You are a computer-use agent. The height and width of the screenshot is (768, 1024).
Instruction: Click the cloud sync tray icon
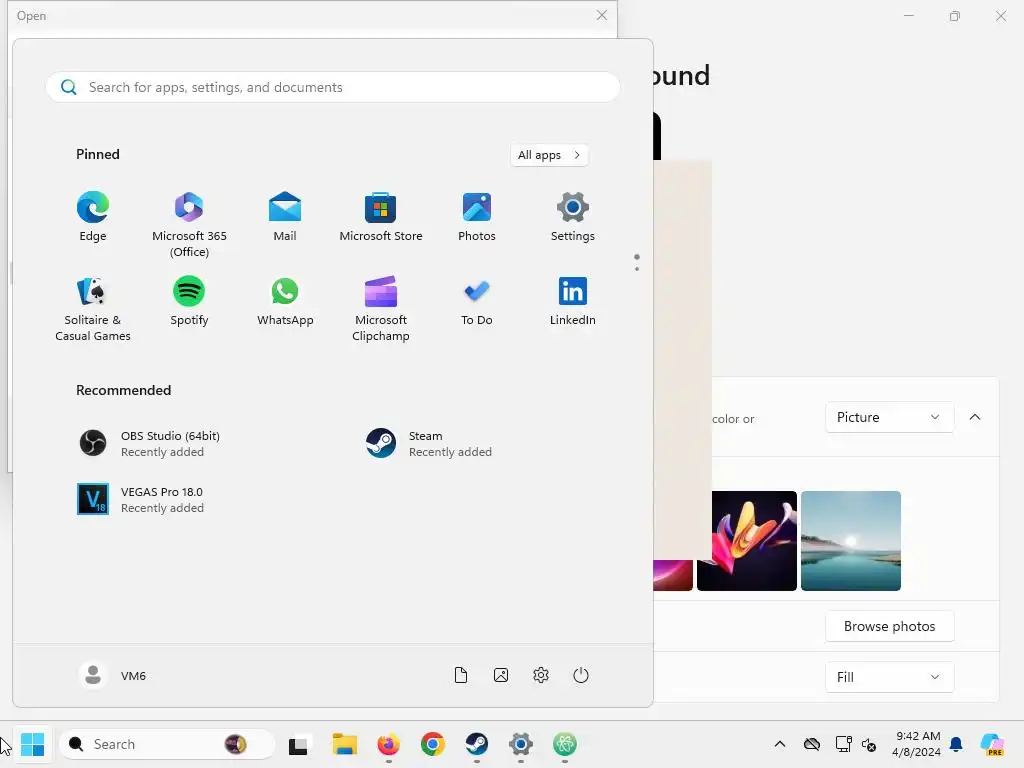(x=812, y=744)
